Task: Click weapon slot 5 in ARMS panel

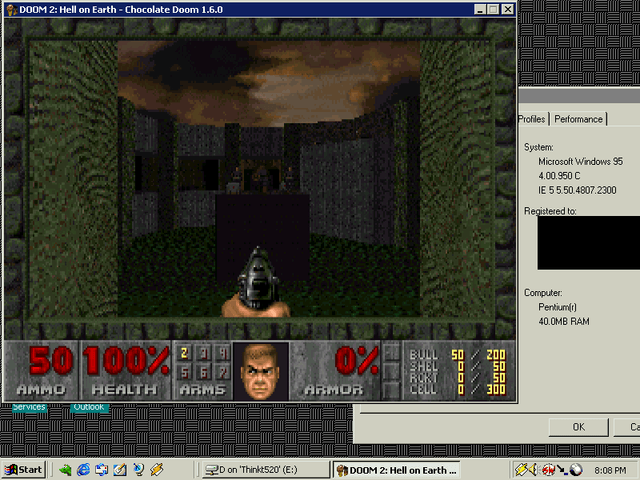Action: coord(184,372)
